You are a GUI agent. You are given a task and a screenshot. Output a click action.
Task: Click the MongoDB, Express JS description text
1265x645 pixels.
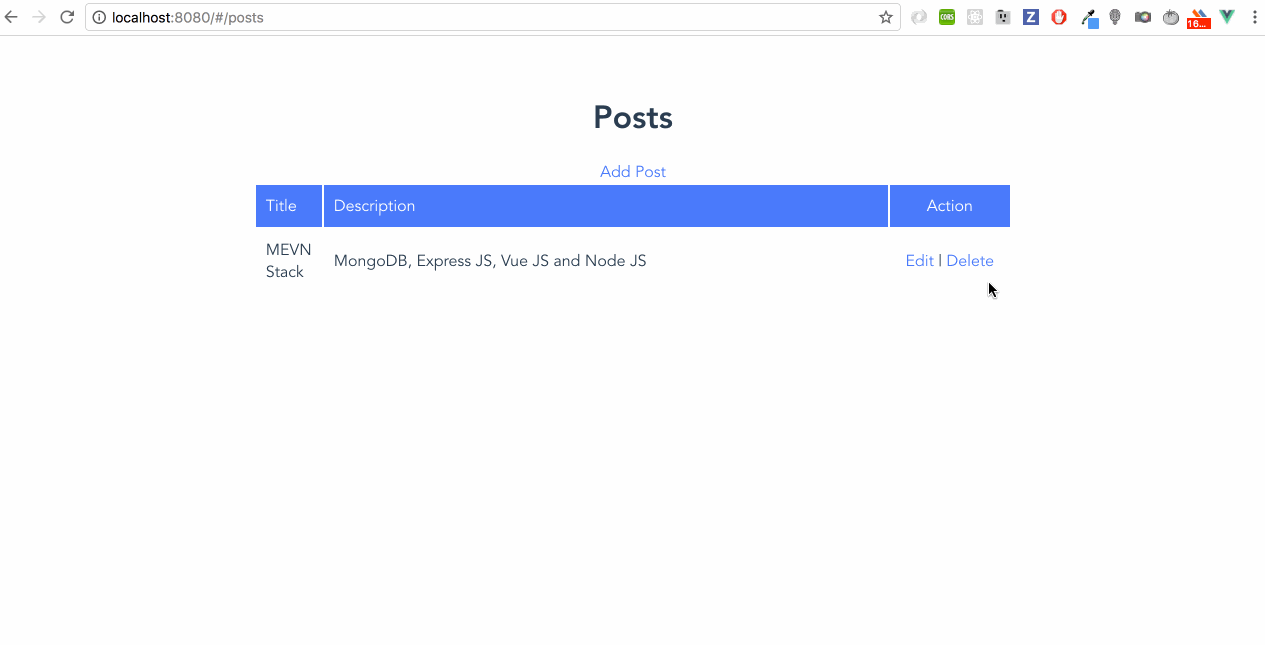[490, 261]
